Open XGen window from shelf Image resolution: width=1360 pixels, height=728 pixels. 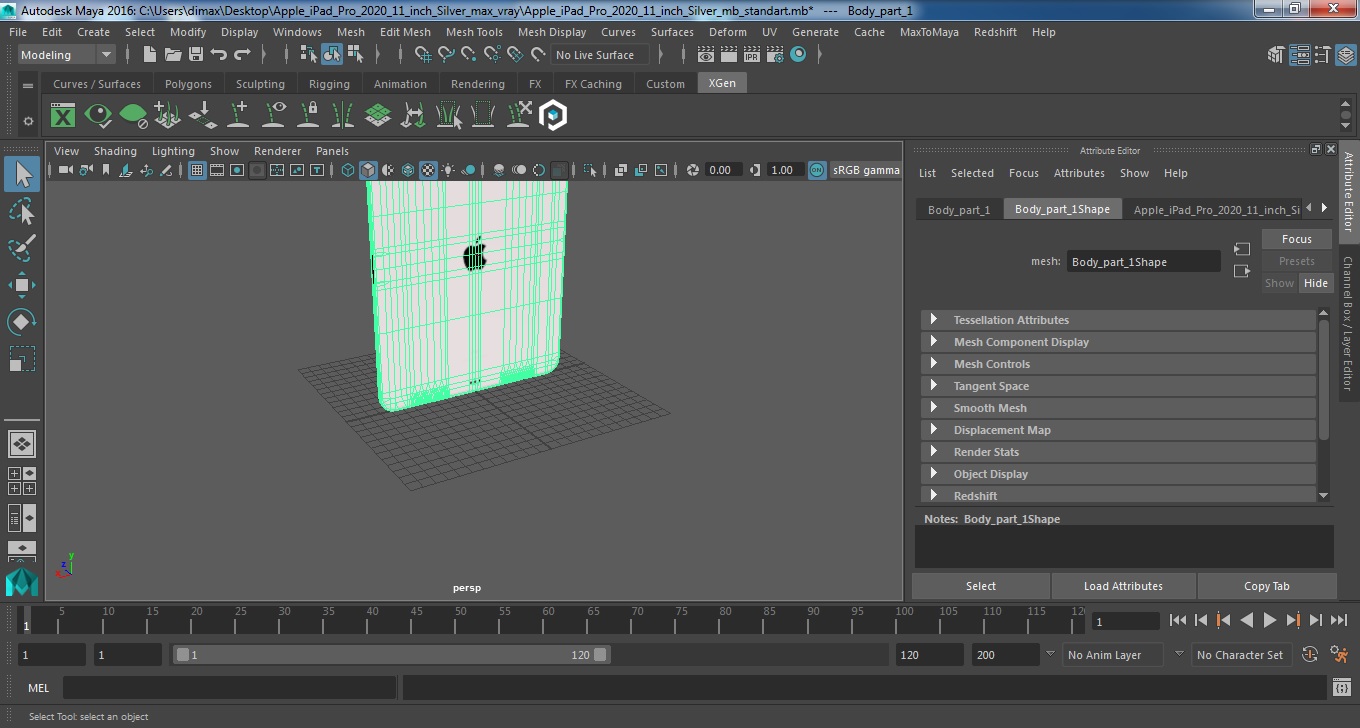coord(63,116)
